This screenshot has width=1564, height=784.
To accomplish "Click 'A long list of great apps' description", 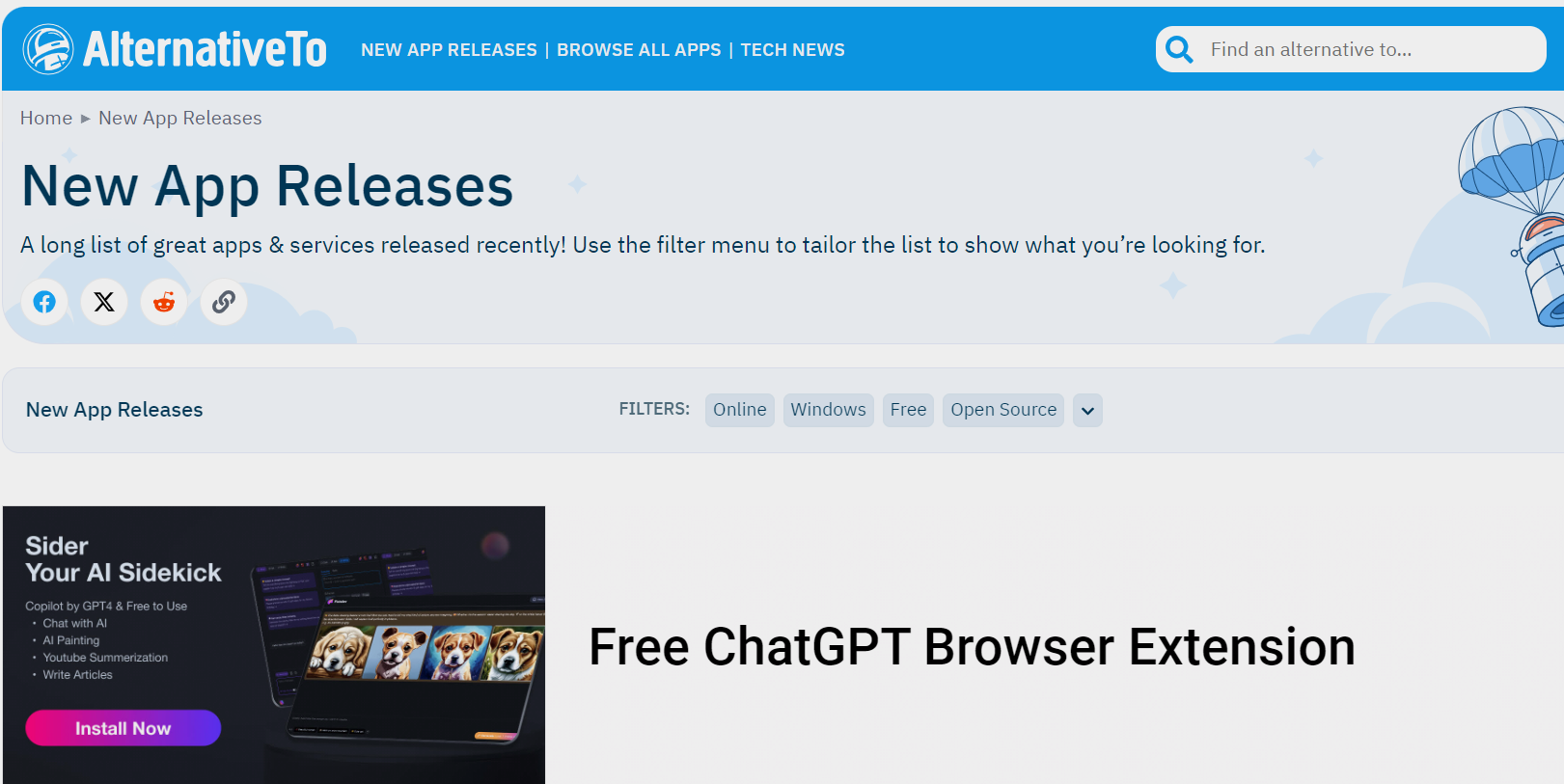I will (x=643, y=245).
